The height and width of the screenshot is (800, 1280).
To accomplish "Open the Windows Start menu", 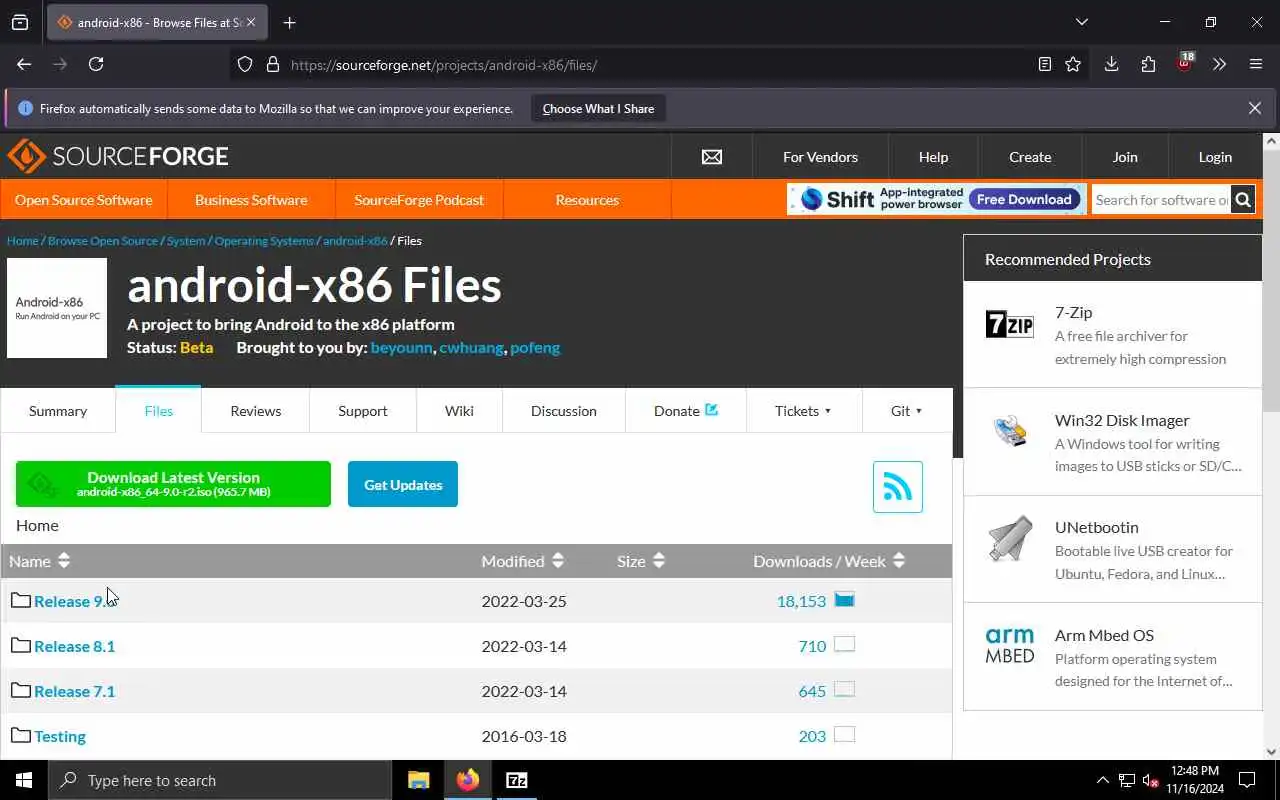I will [x=24, y=780].
